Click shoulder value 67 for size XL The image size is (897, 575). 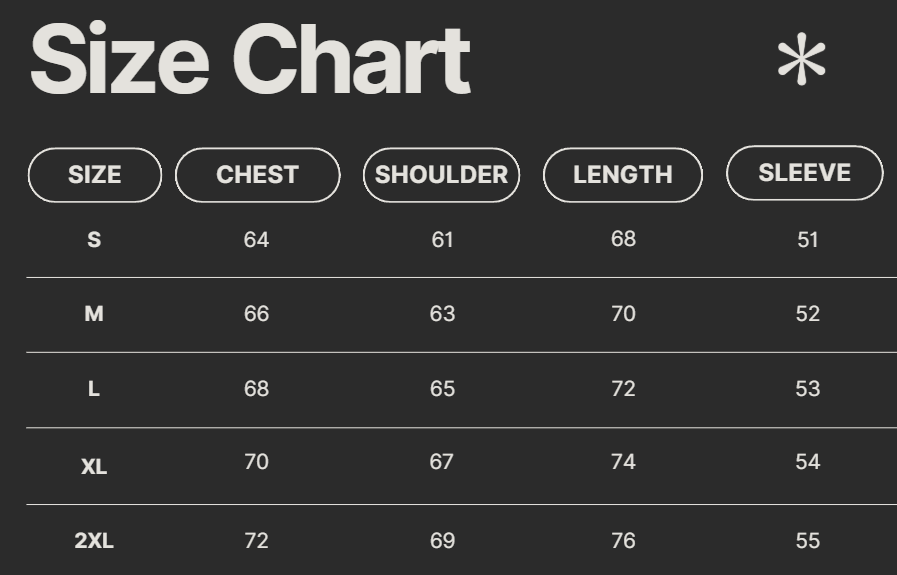pyautogui.click(x=442, y=462)
